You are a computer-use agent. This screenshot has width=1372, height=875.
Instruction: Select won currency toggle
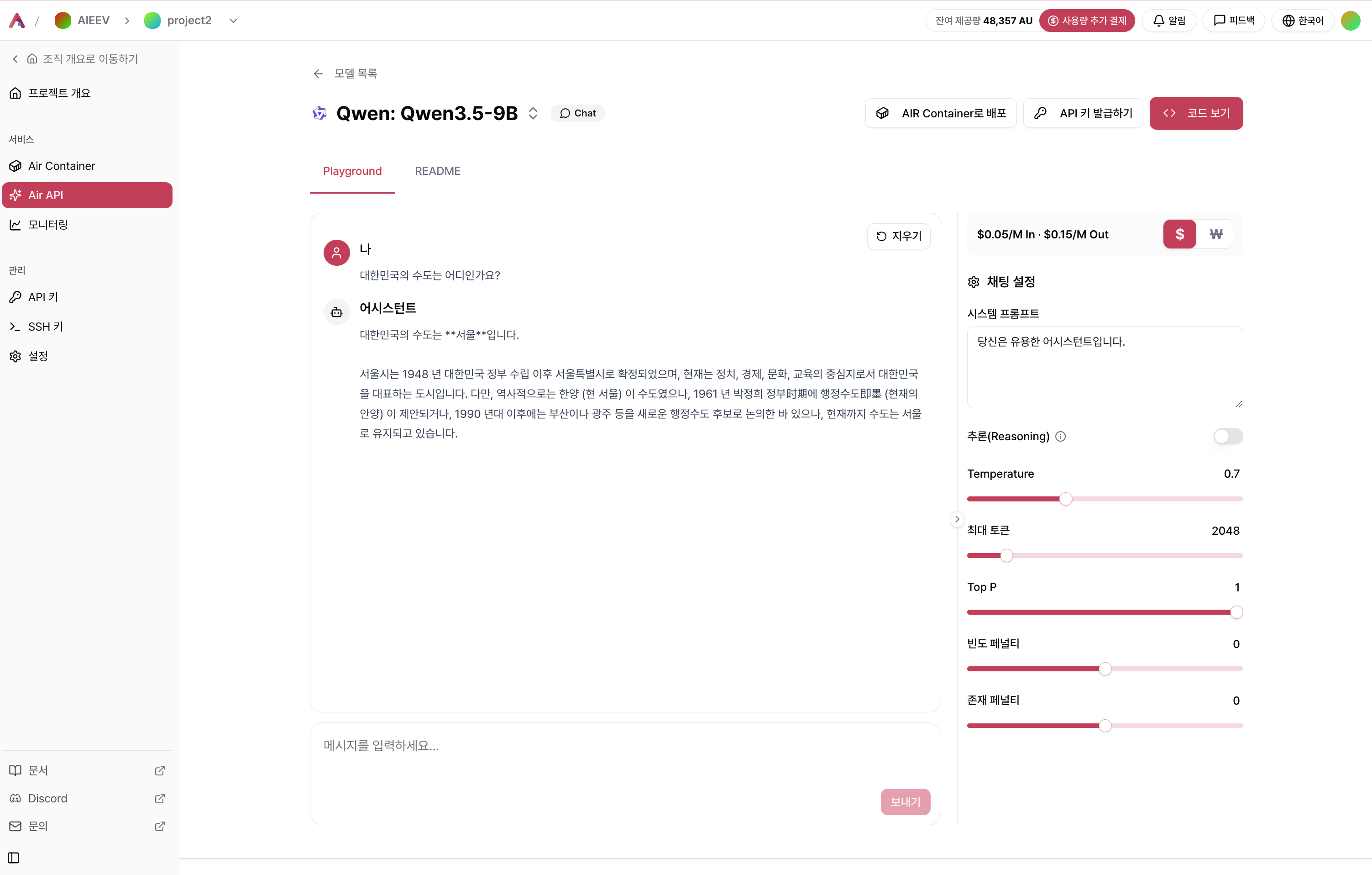1215,234
